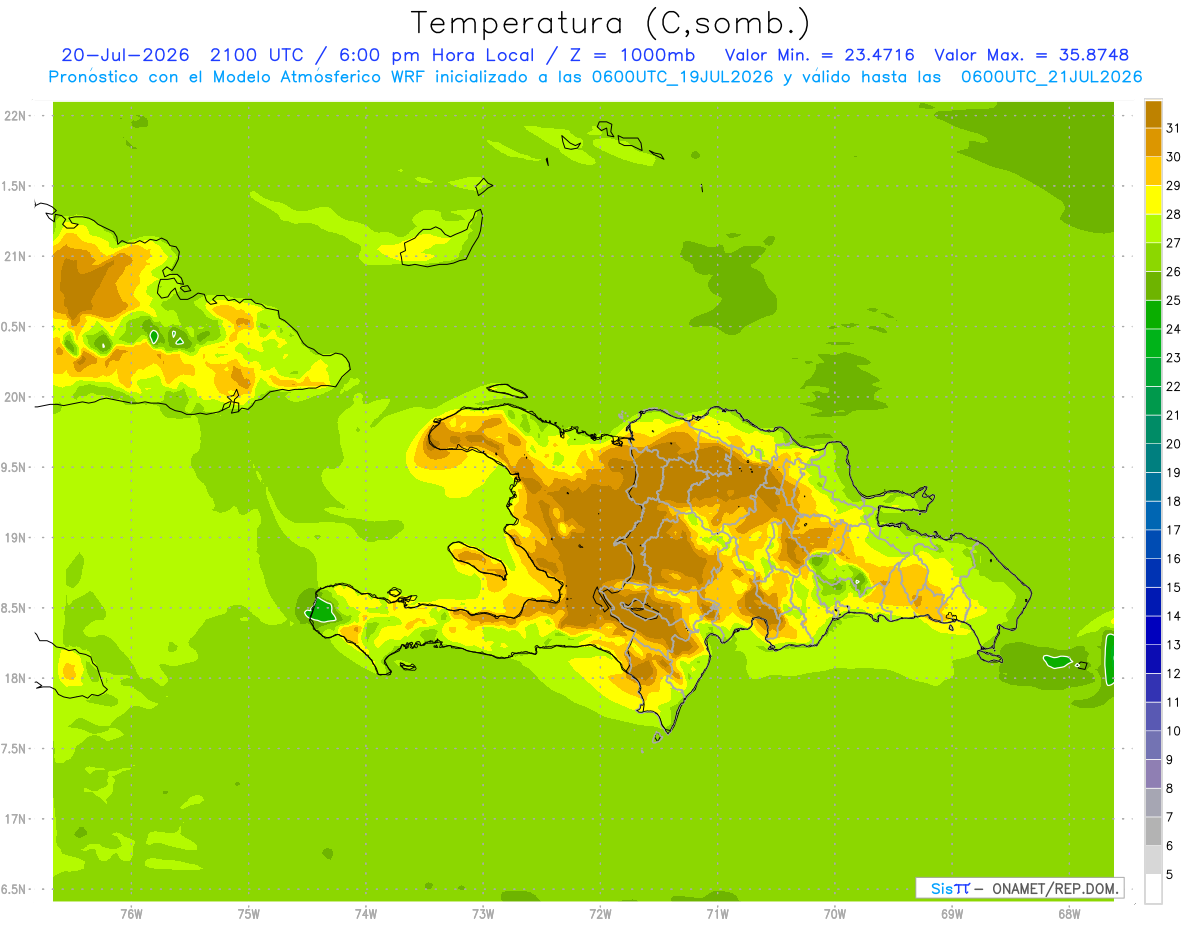Screen dimensions: 1200x927
Task: Click the 'Valor Max. = 35.8748' text
Action: [x=1031, y=55]
